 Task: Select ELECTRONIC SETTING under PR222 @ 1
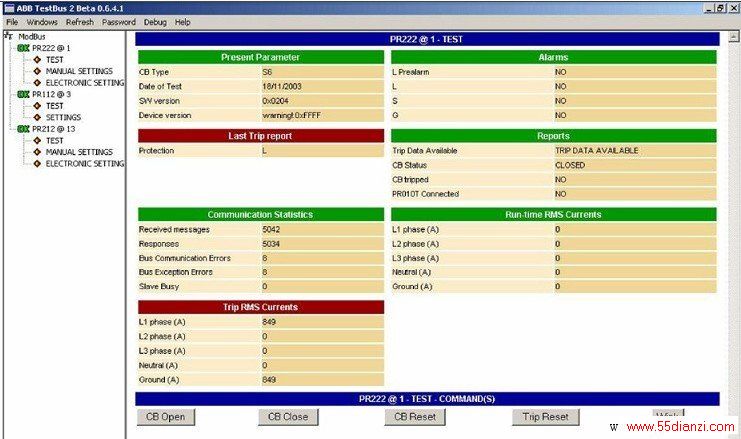pos(85,83)
